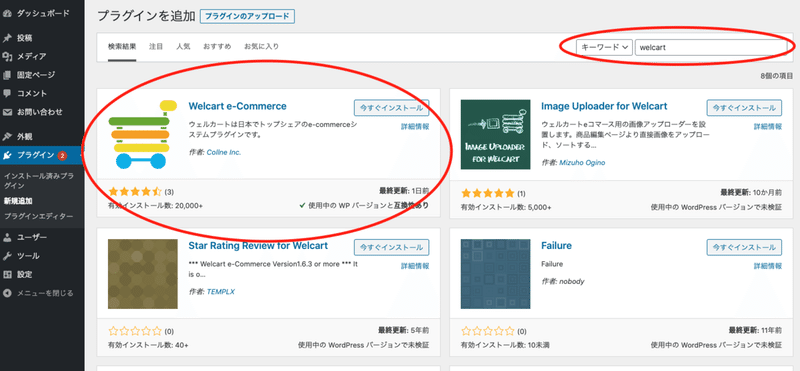The image size is (800, 371).
Task: Click the Image Uploader for Welcart thumbnail
Action: [495, 134]
